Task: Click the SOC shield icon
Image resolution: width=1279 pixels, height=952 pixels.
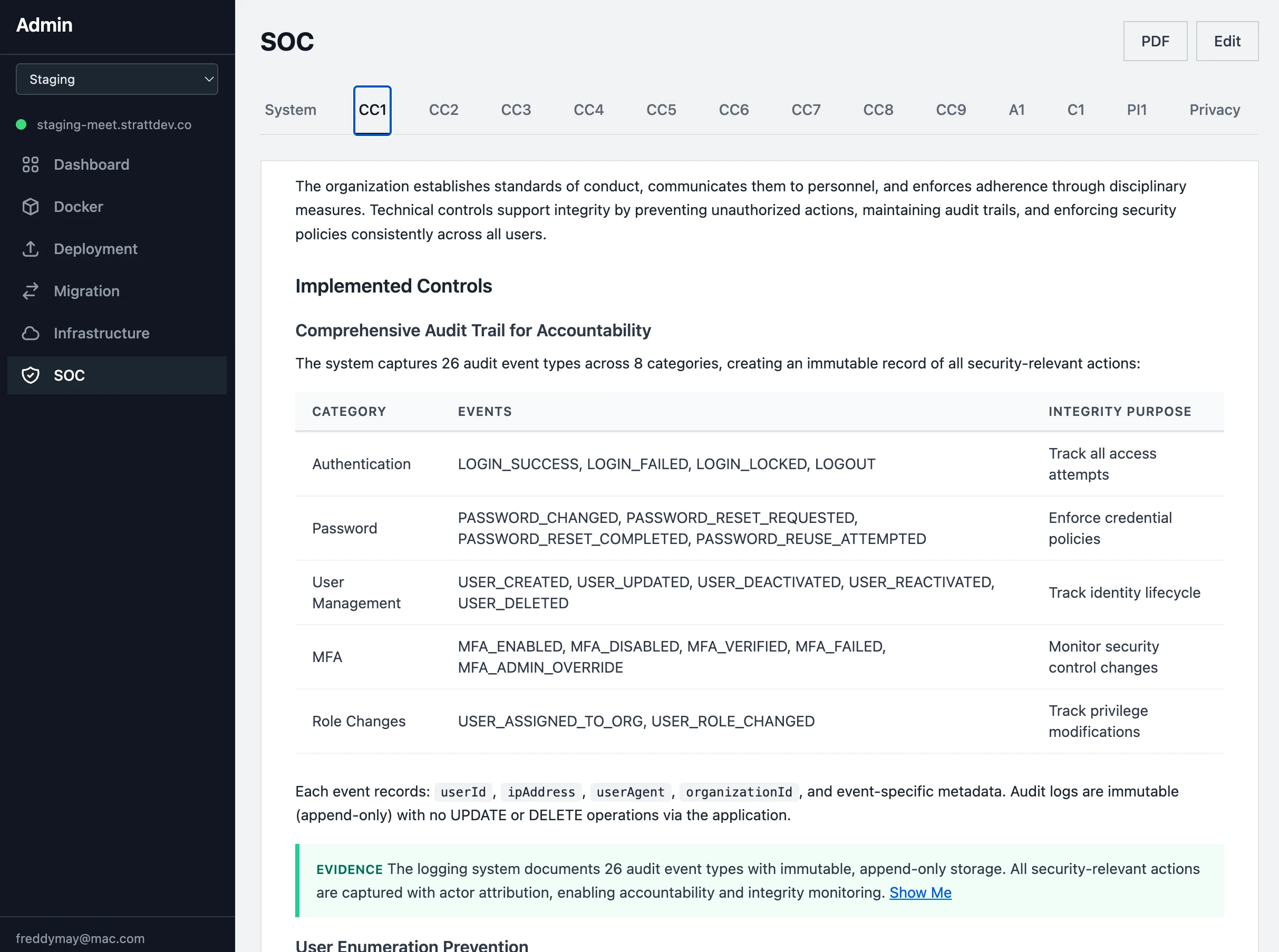Action: pyautogui.click(x=31, y=375)
